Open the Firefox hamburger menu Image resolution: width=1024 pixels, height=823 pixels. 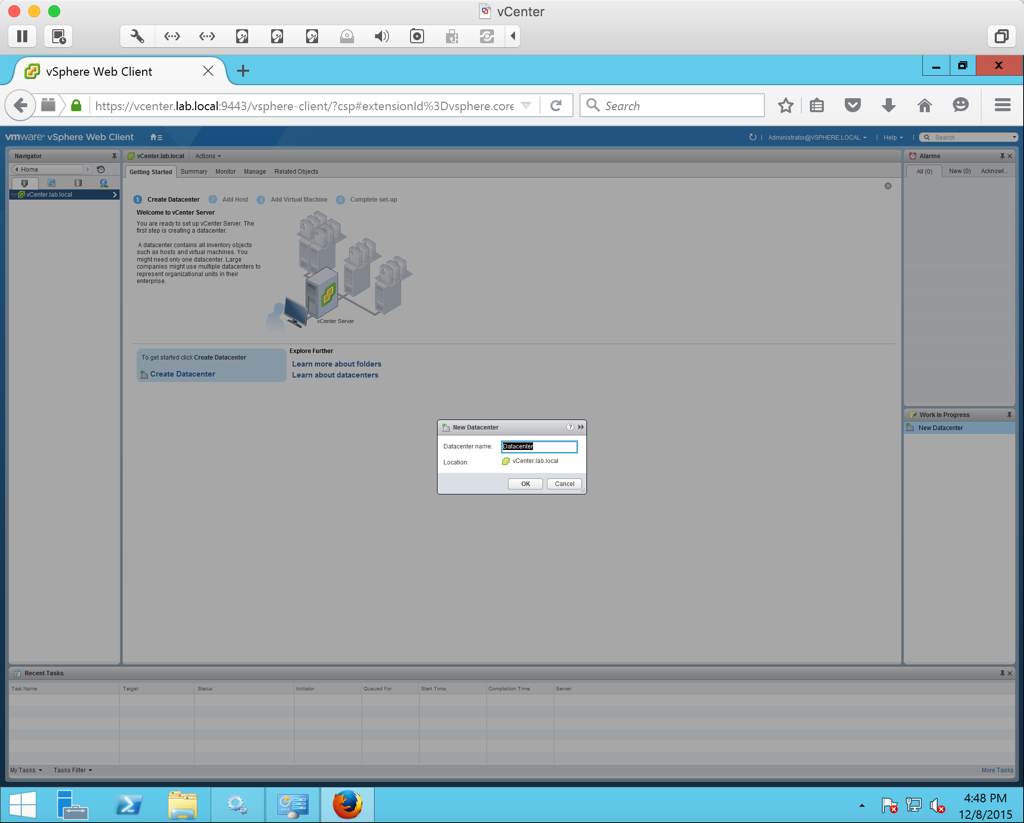point(1002,105)
